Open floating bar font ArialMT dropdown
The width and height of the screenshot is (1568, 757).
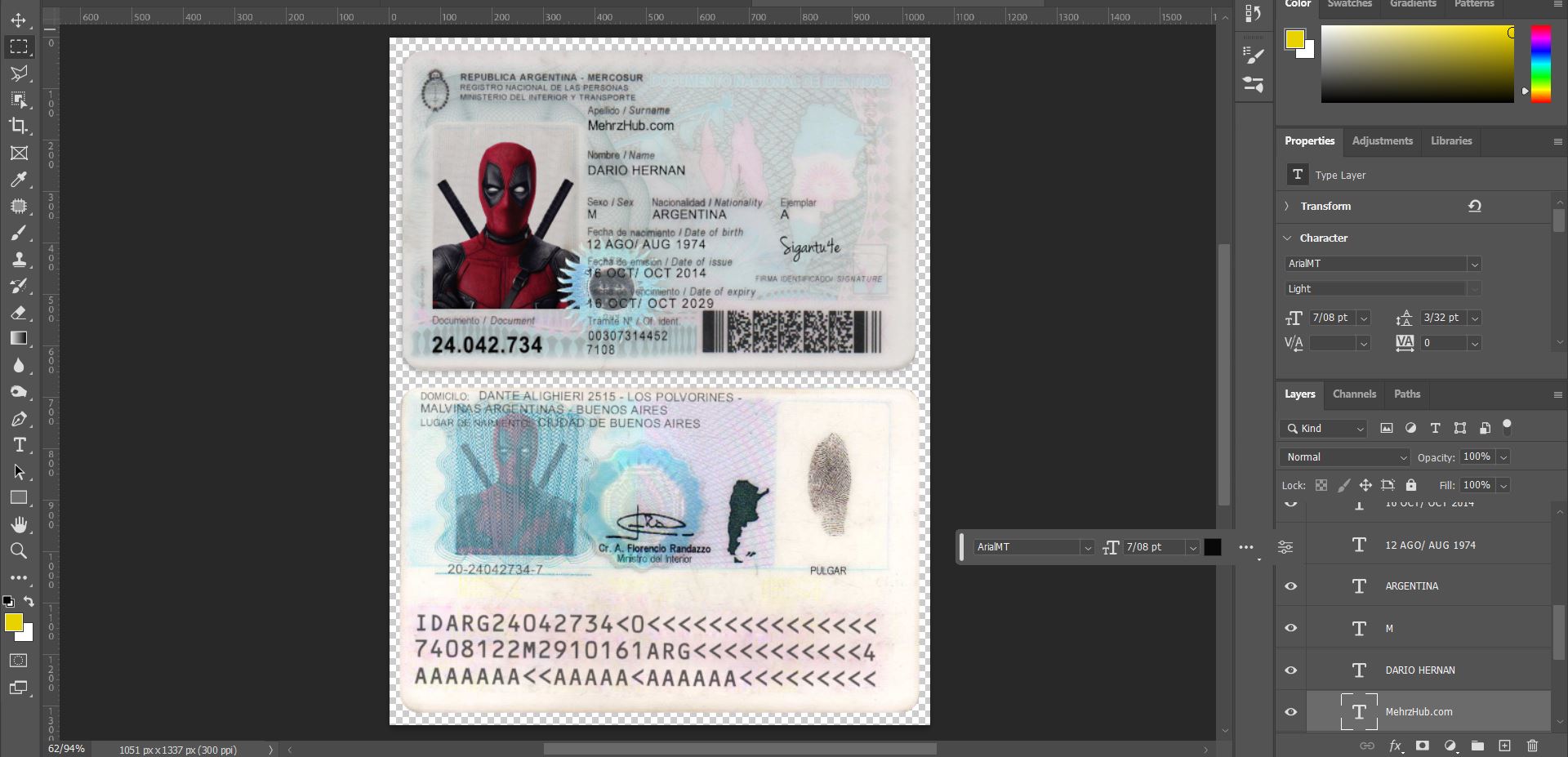(1087, 547)
